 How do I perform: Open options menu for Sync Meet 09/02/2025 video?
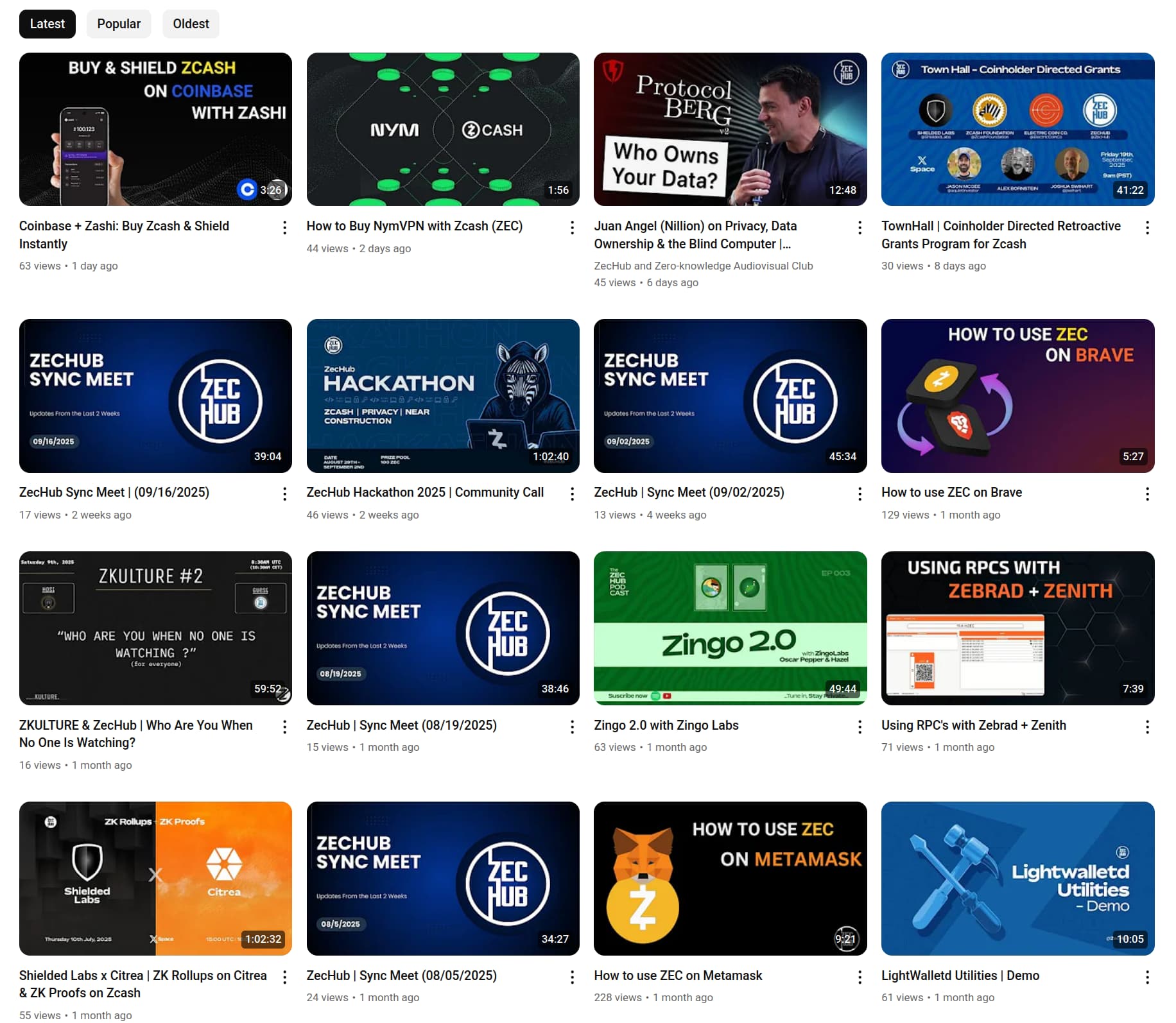point(860,494)
